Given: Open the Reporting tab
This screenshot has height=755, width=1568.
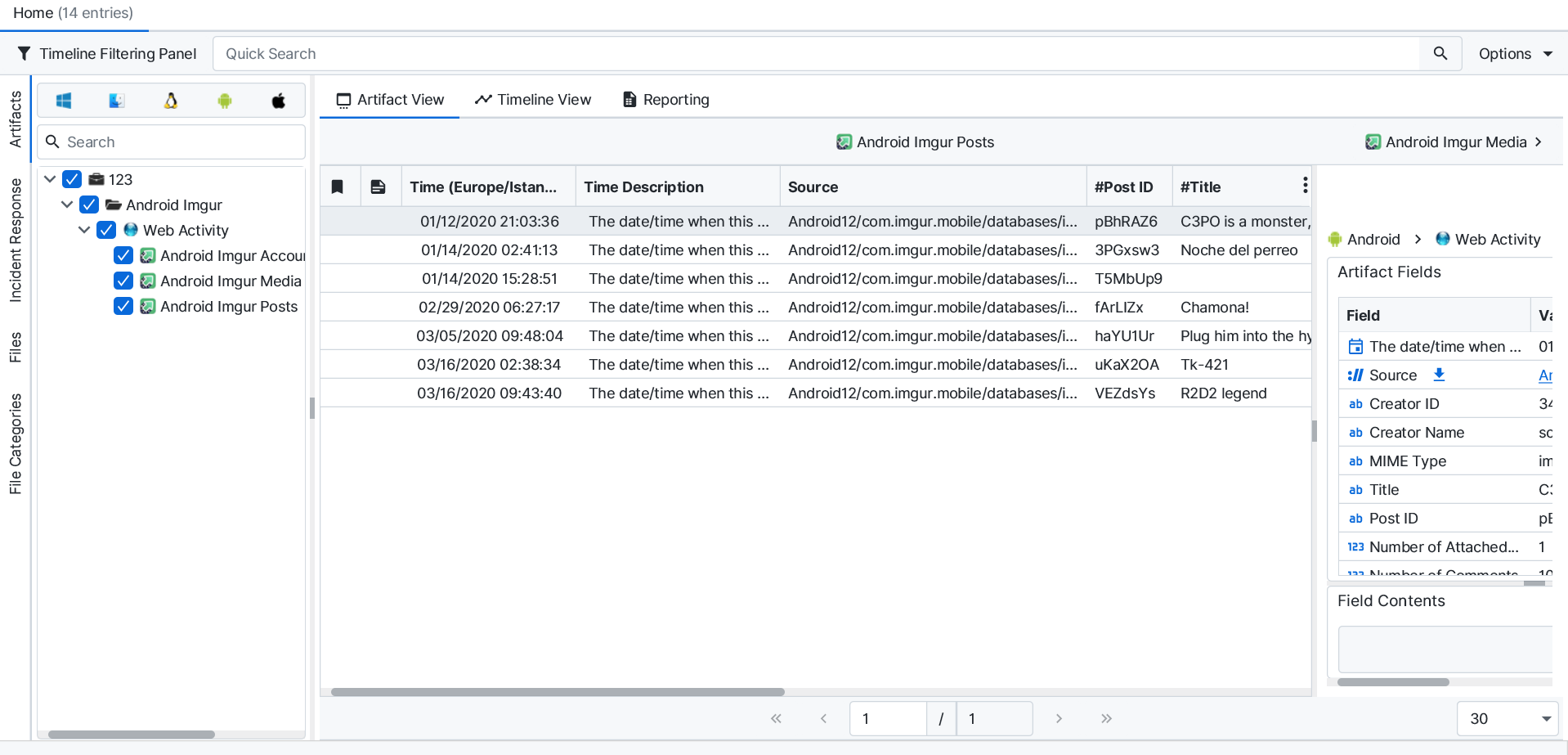Looking at the screenshot, I should [x=665, y=100].
